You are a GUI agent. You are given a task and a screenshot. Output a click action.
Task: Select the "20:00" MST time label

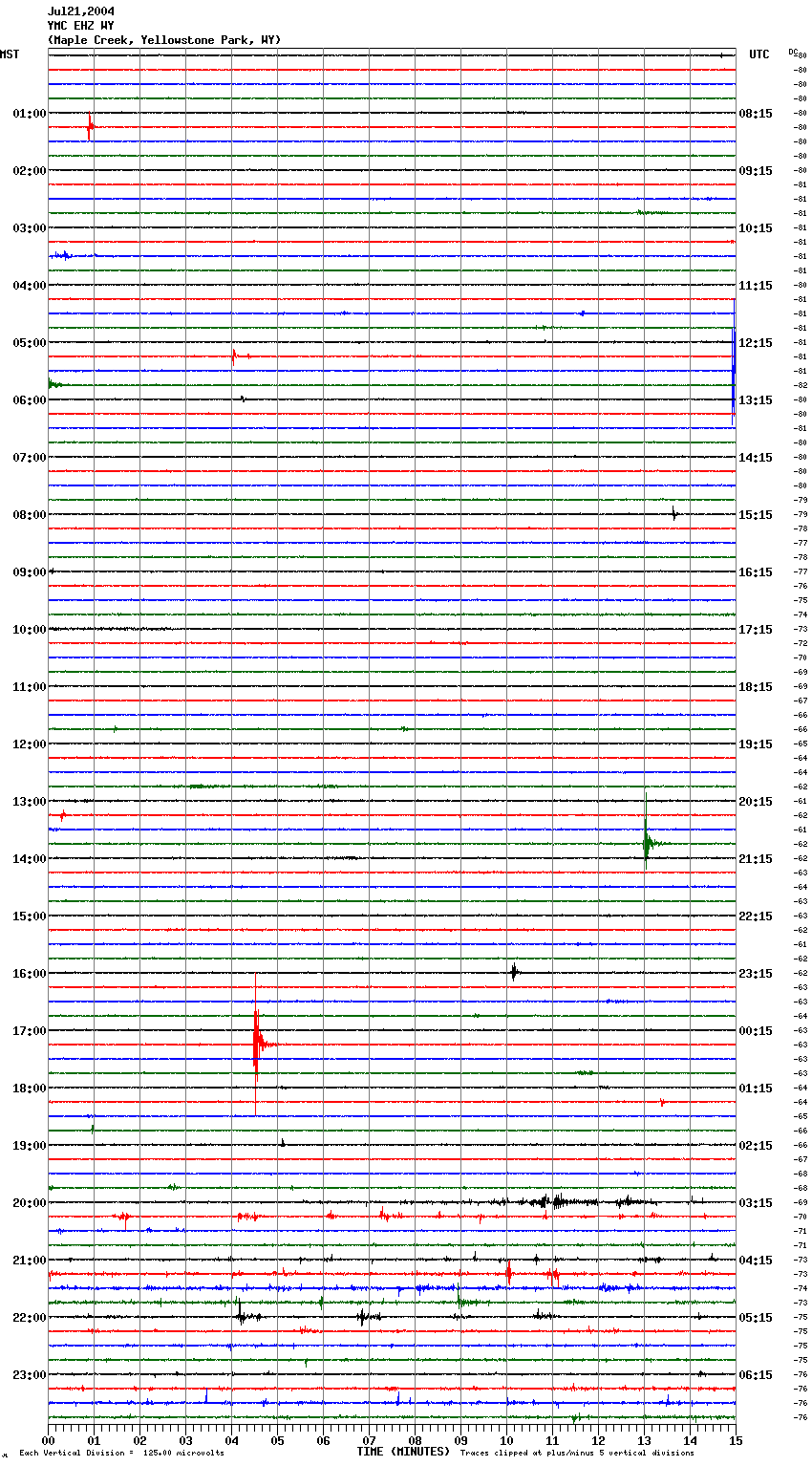30,1203
